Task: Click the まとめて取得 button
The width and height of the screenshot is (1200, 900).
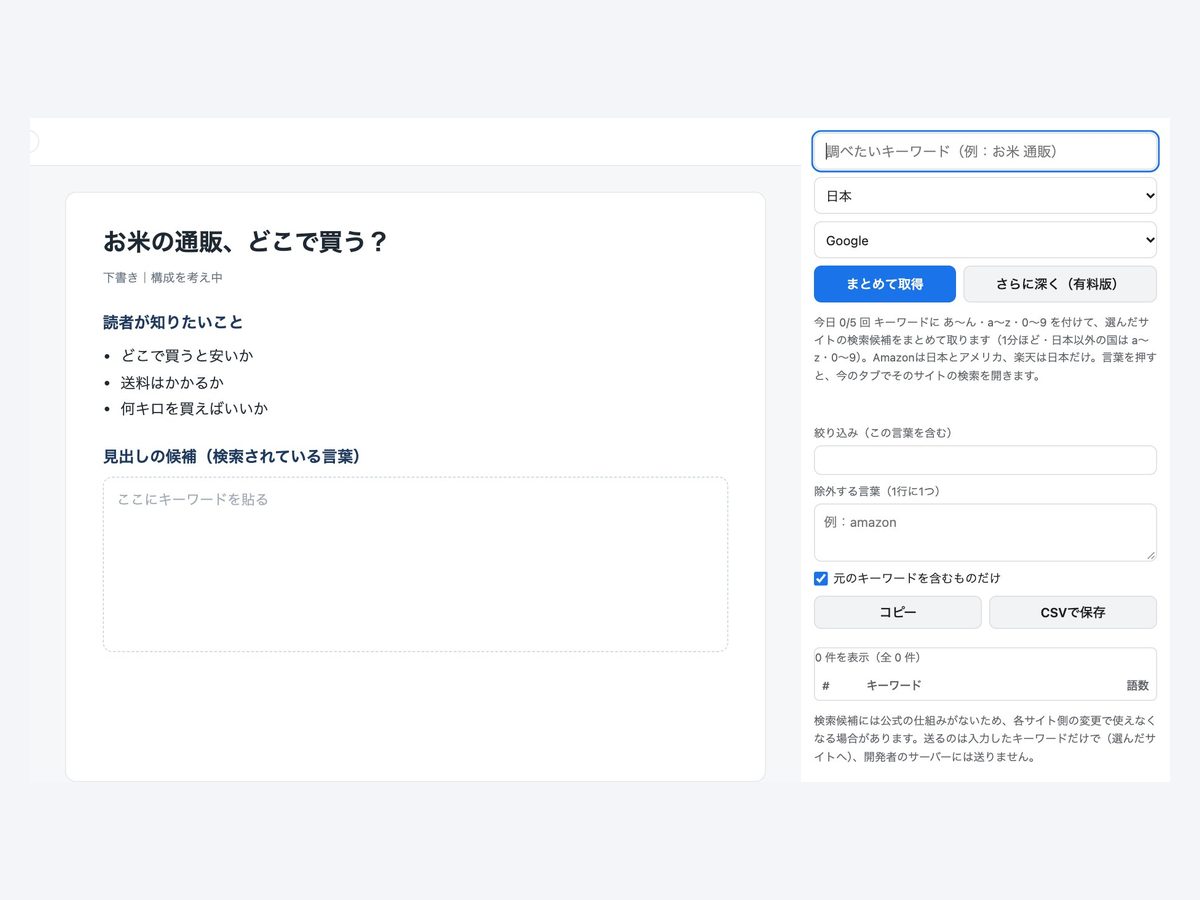Action: 885,284
